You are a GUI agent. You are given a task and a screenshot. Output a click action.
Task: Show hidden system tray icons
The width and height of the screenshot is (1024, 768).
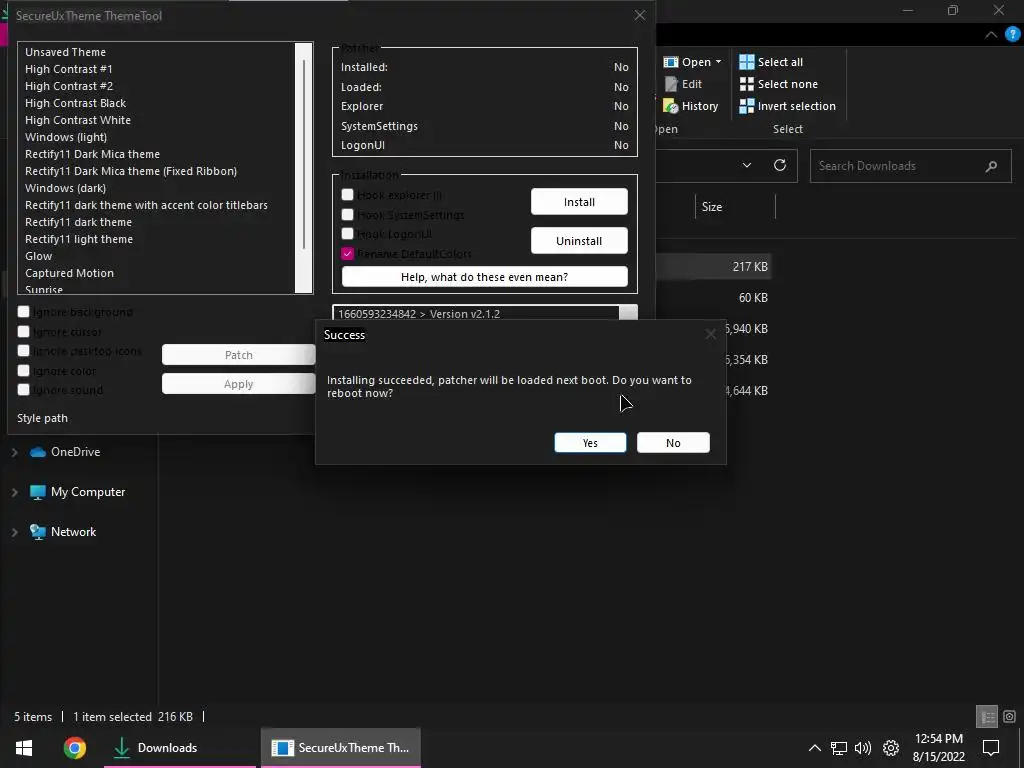(814, 748)
